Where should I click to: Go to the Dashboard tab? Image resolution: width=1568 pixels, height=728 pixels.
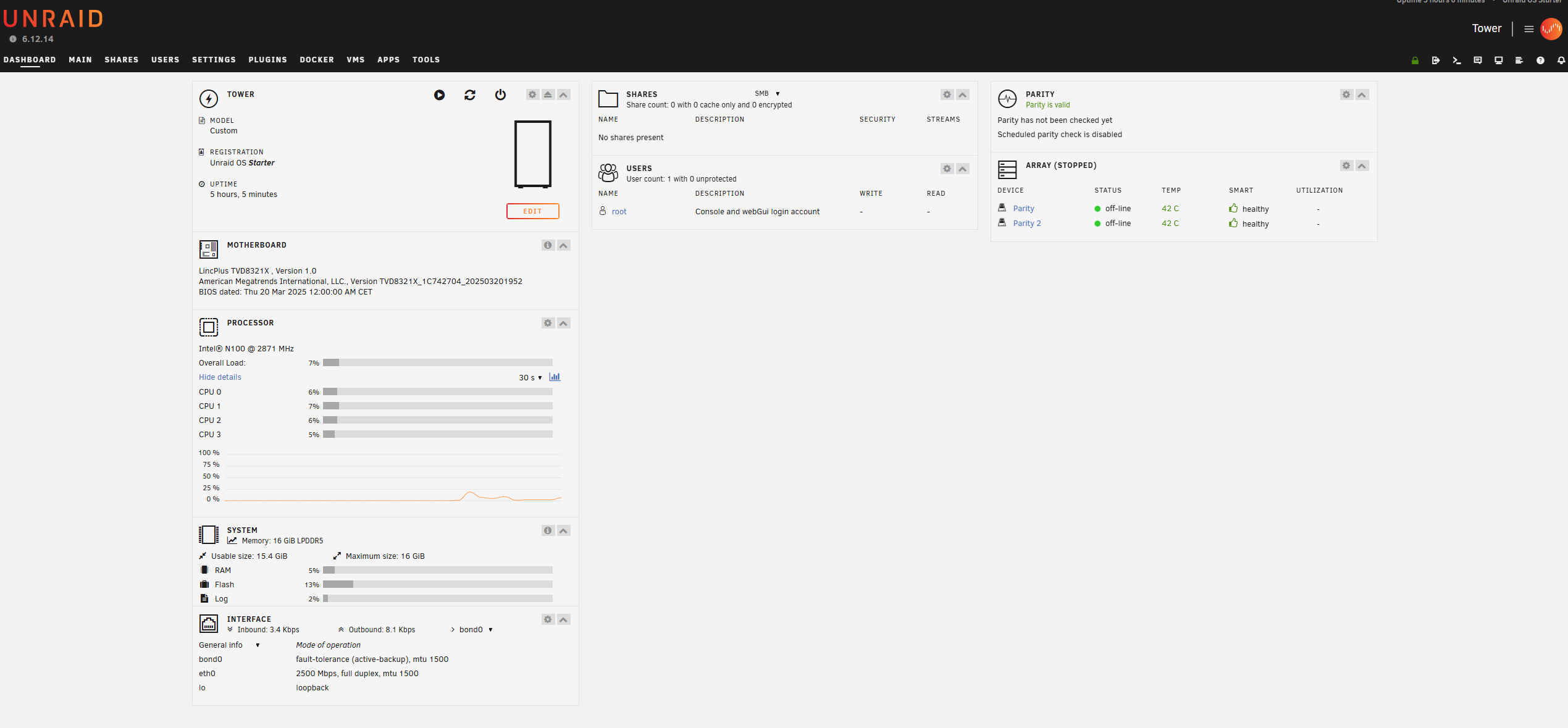click(x=30, y=60)
